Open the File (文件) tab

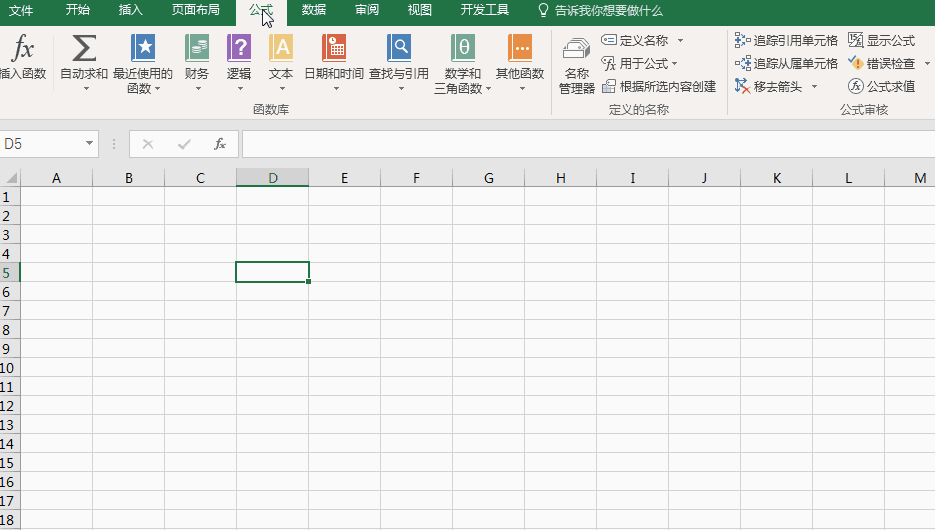point(21,11)
